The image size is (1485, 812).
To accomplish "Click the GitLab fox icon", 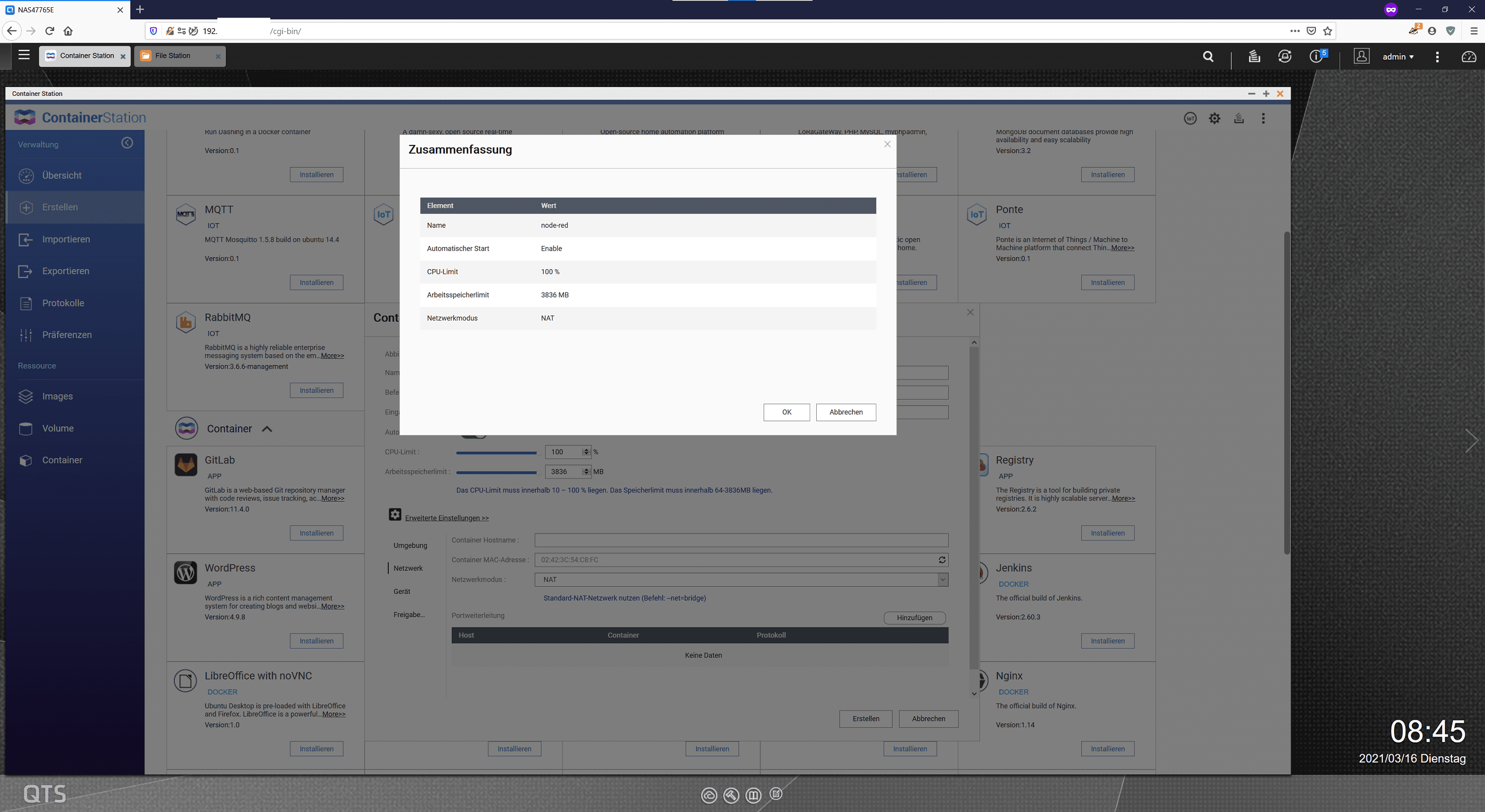I will click(x=186, y=465).
